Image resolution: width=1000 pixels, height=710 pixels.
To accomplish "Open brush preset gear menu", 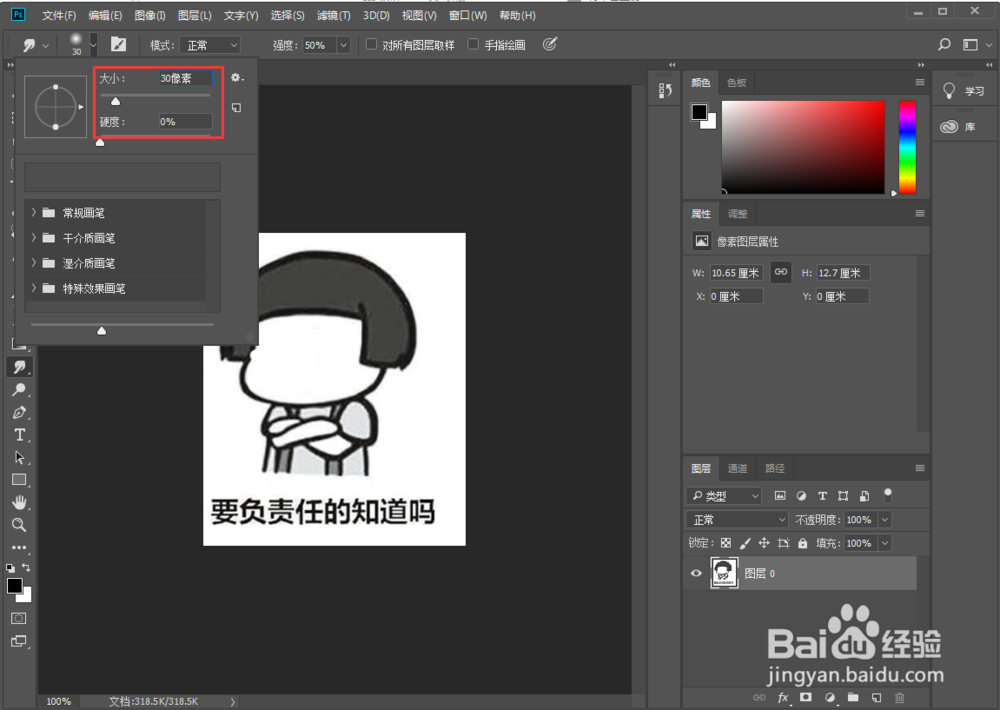I will 237,77.
